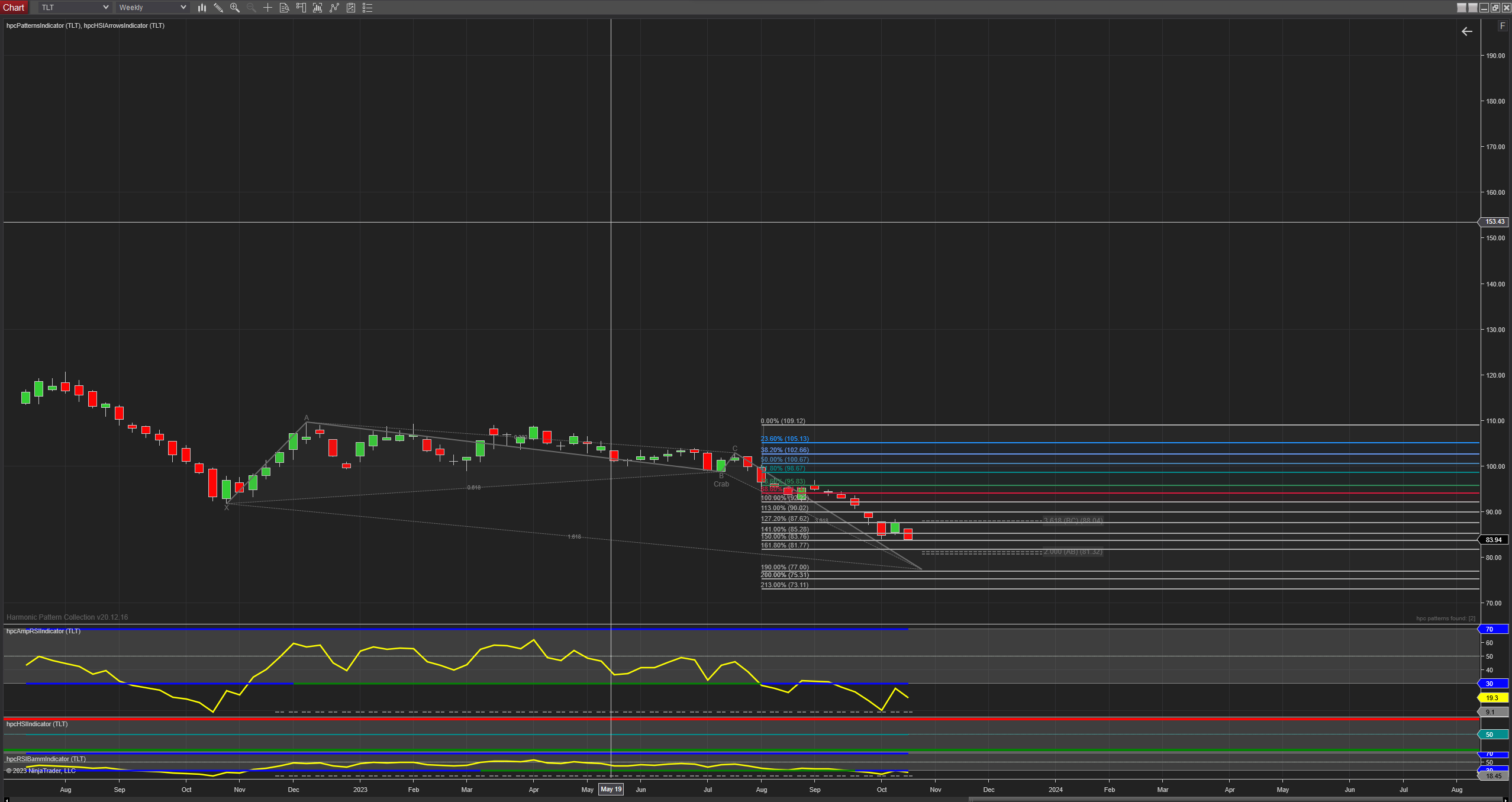Expand the TLT instrument dropdown

[x=105, y=8]
